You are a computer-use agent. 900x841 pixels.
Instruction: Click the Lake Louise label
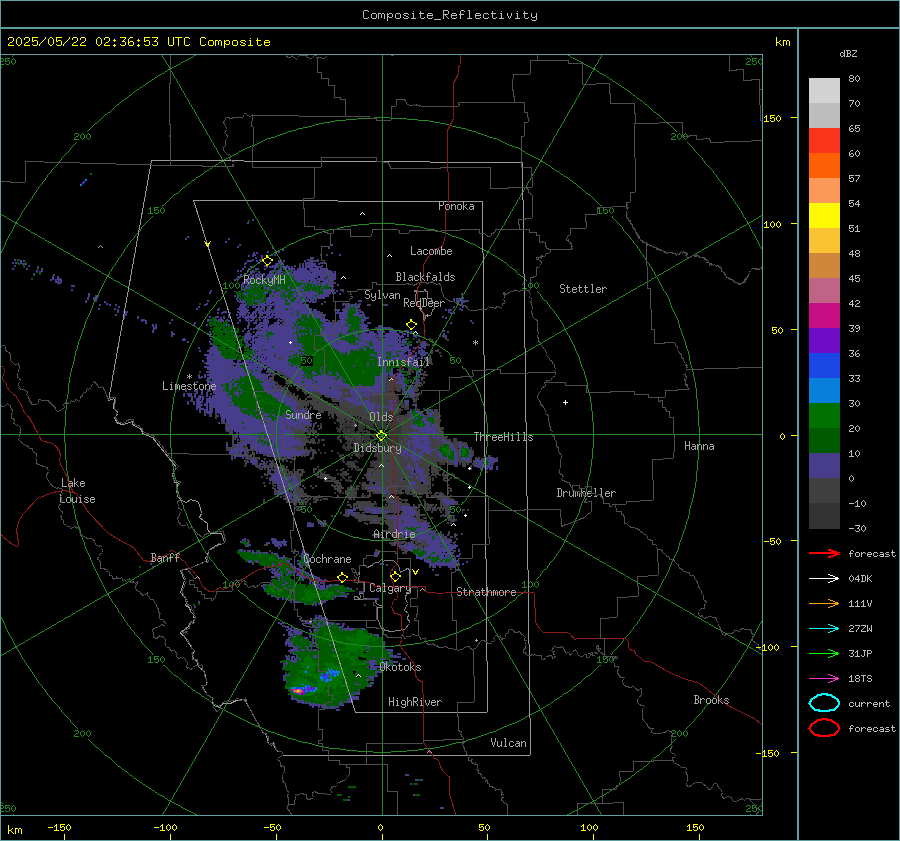[77, 491]
